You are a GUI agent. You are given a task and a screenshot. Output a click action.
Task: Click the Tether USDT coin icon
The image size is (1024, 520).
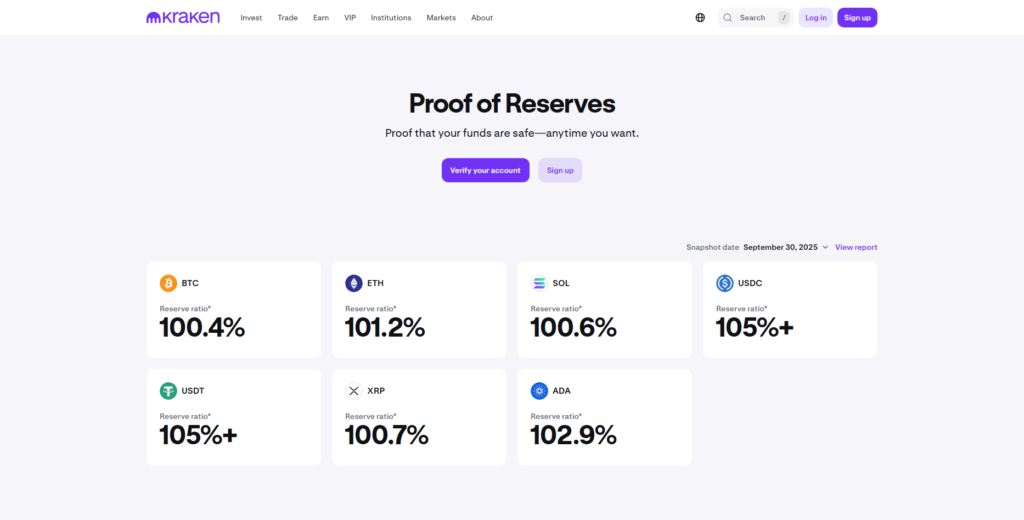(168, 391)
